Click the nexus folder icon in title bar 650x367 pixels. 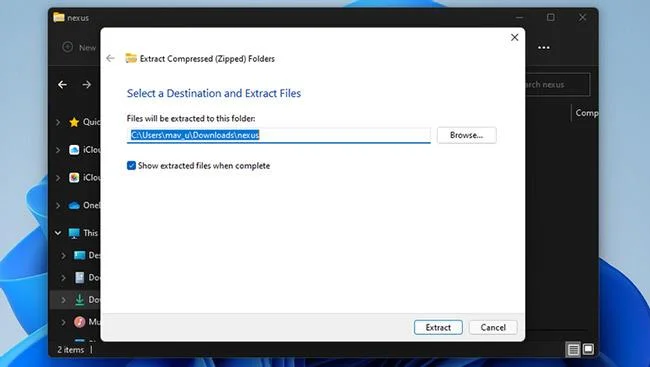click(59, 17)
